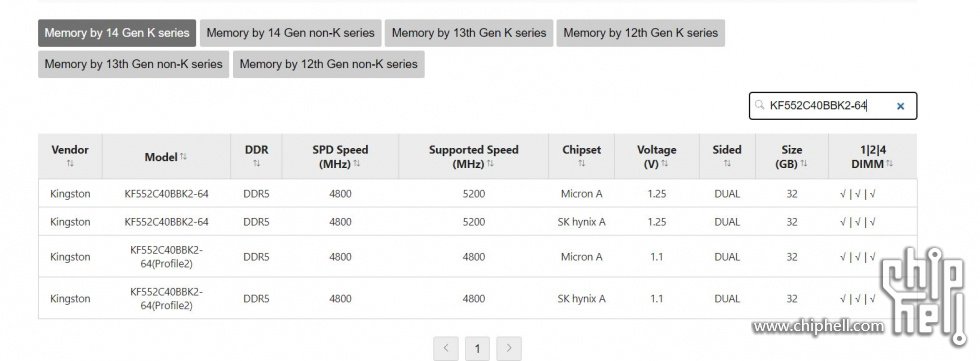
Task: Sort by Sided column arrows
Action: (727, 164)
